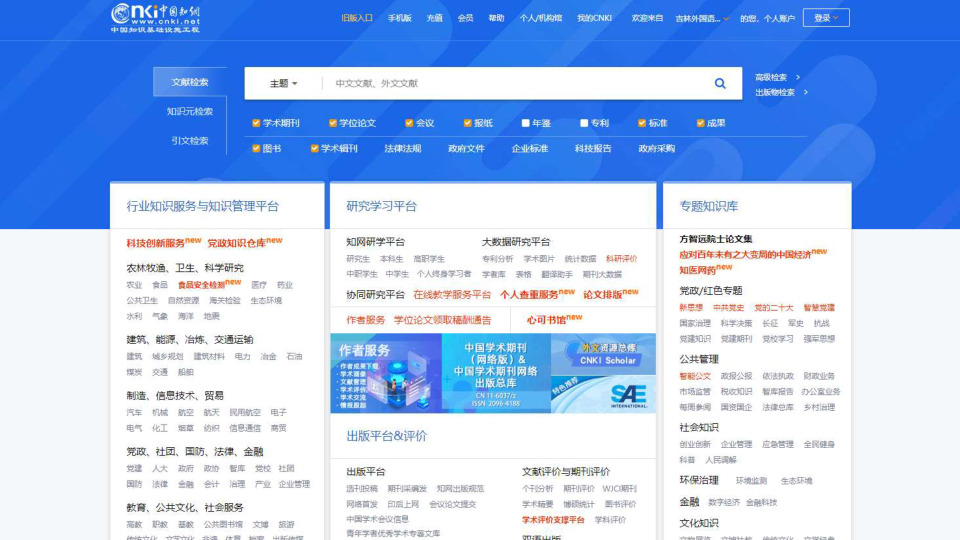Viewport: 960px width, 540px height.
Task: Open the 学术评价支撑平台 link
Action: click(553, 520)
